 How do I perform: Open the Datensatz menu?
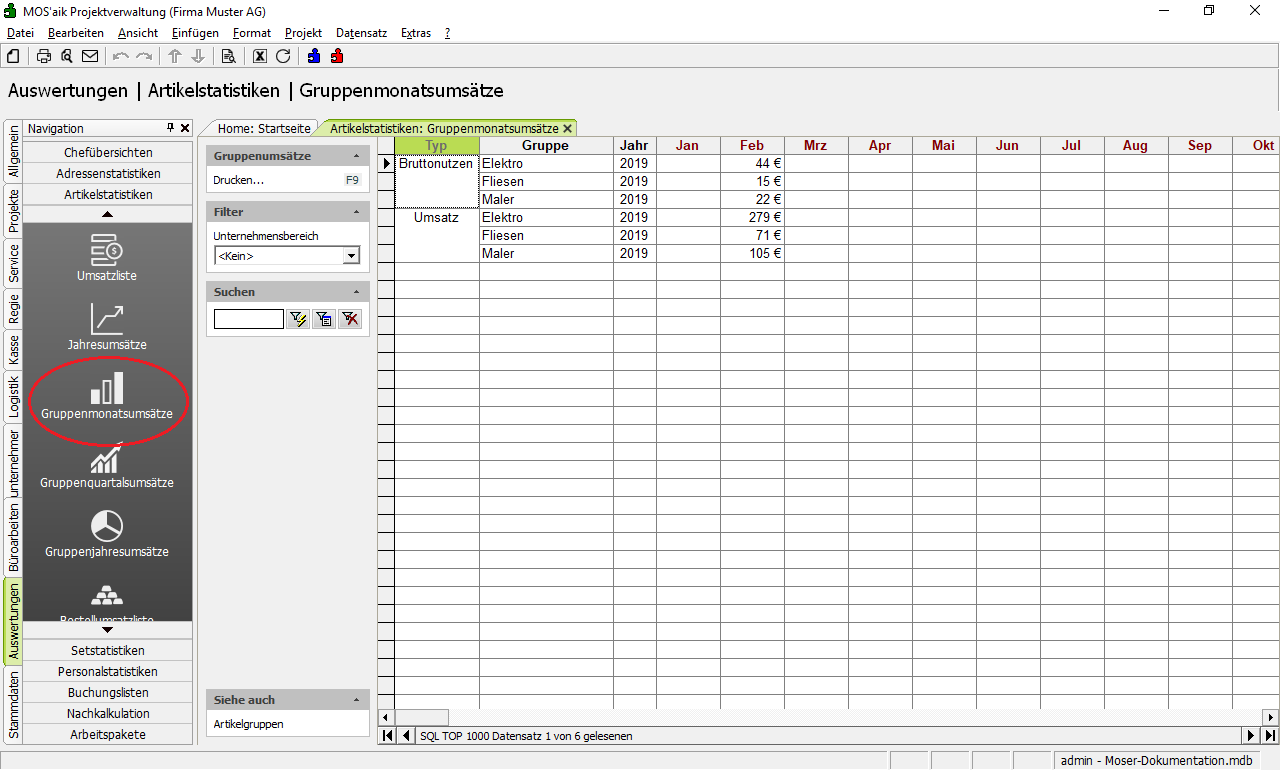(x=361, y=33)
